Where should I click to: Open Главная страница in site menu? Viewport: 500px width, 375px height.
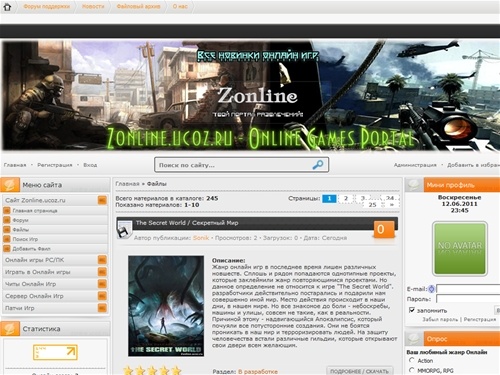pyautogui.click(x=35, y=211)
